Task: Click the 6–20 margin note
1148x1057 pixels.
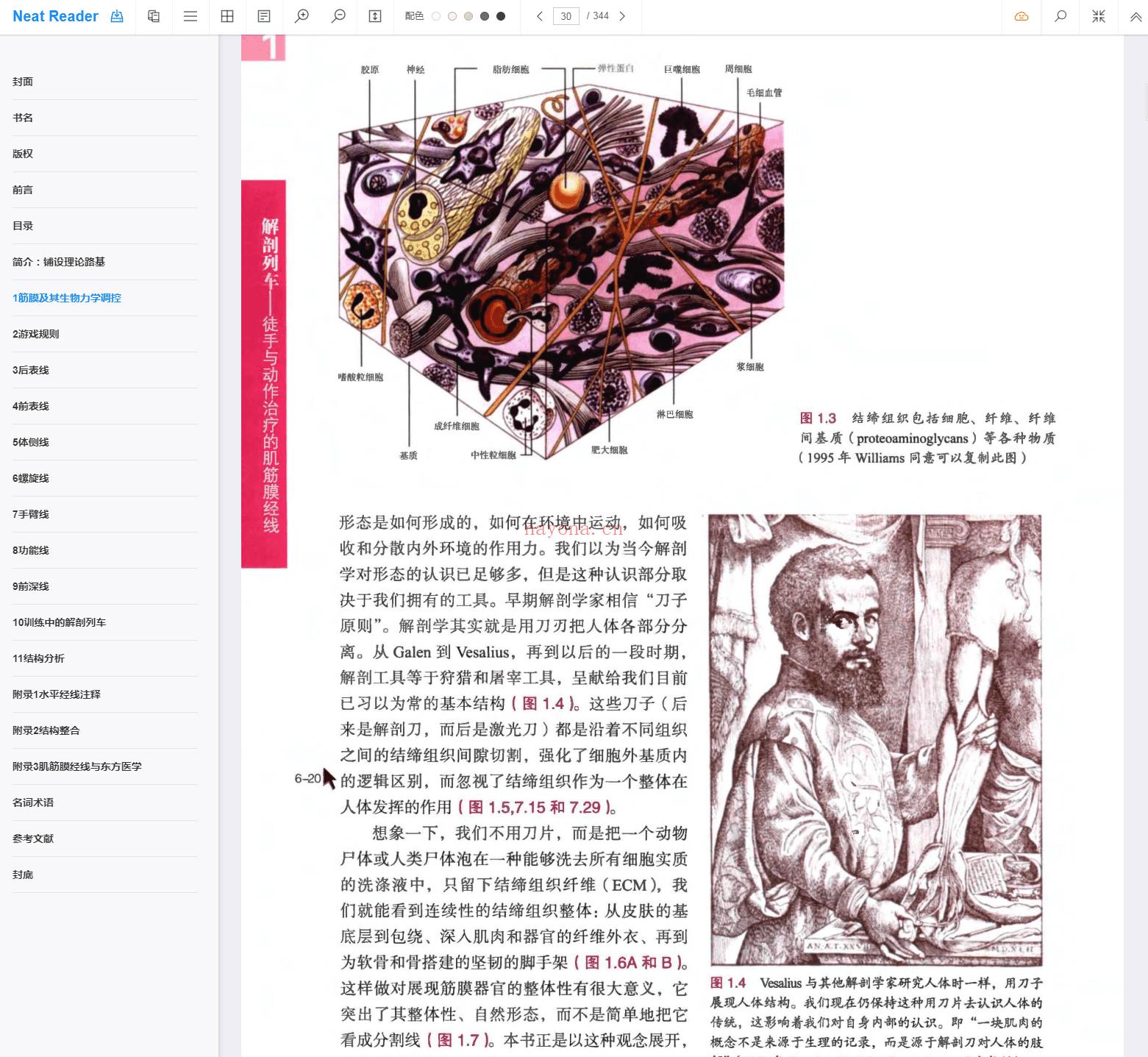Action: pos(307,778)
